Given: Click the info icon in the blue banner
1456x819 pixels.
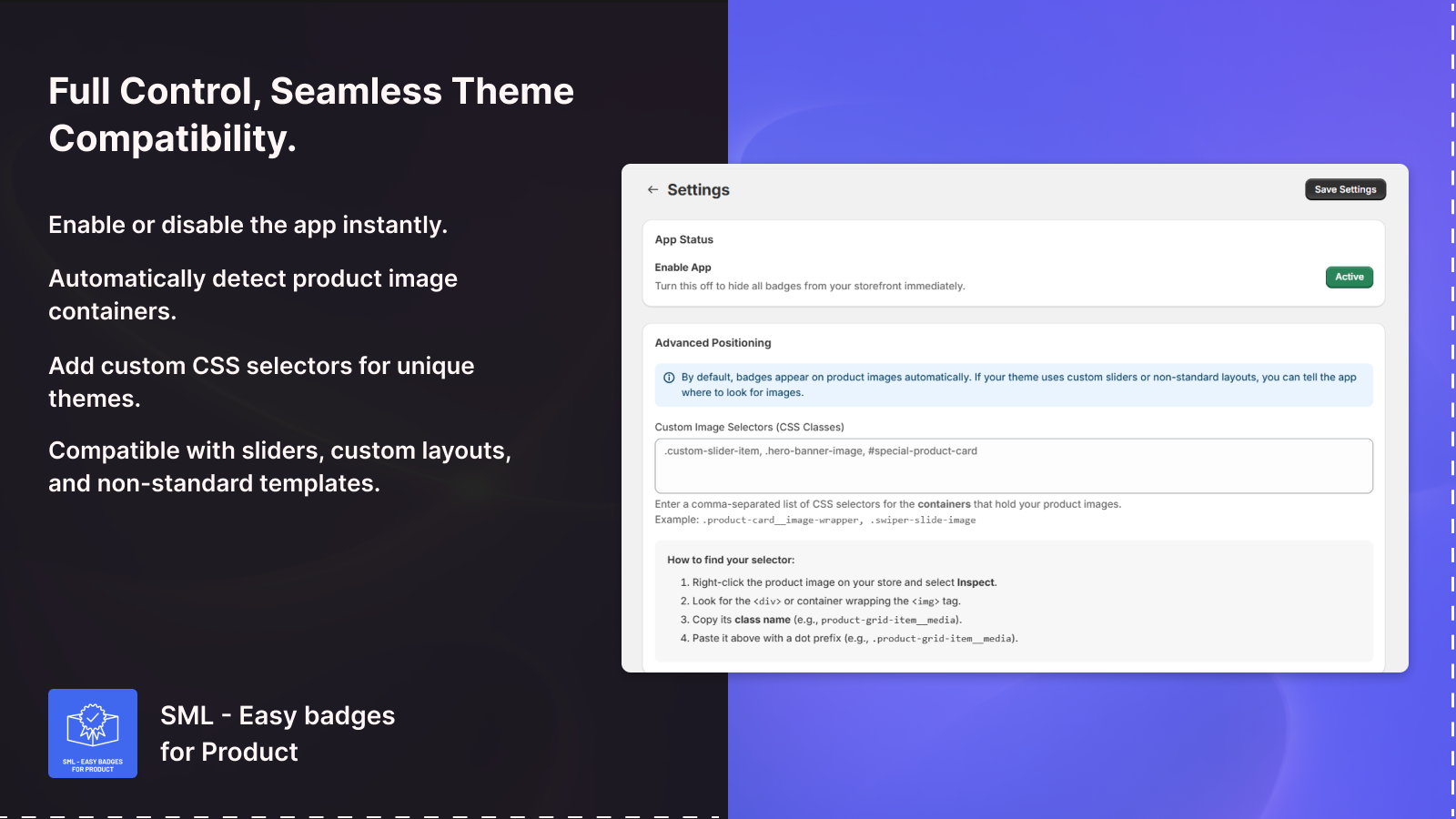Looking at the screenshot, I should pyautogui.click(x=669, y=378).
